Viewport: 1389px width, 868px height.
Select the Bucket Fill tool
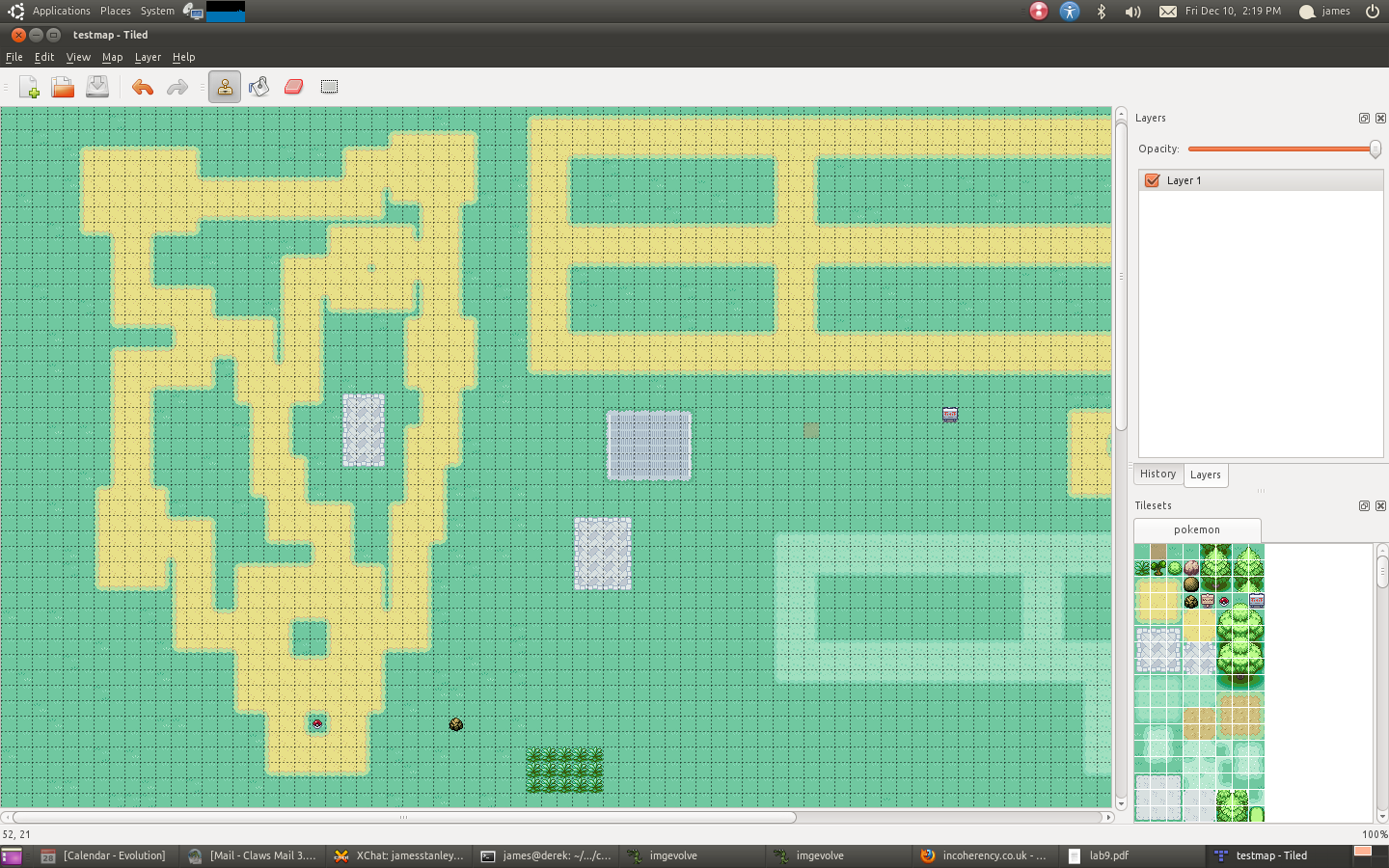[x=259, y=87]
